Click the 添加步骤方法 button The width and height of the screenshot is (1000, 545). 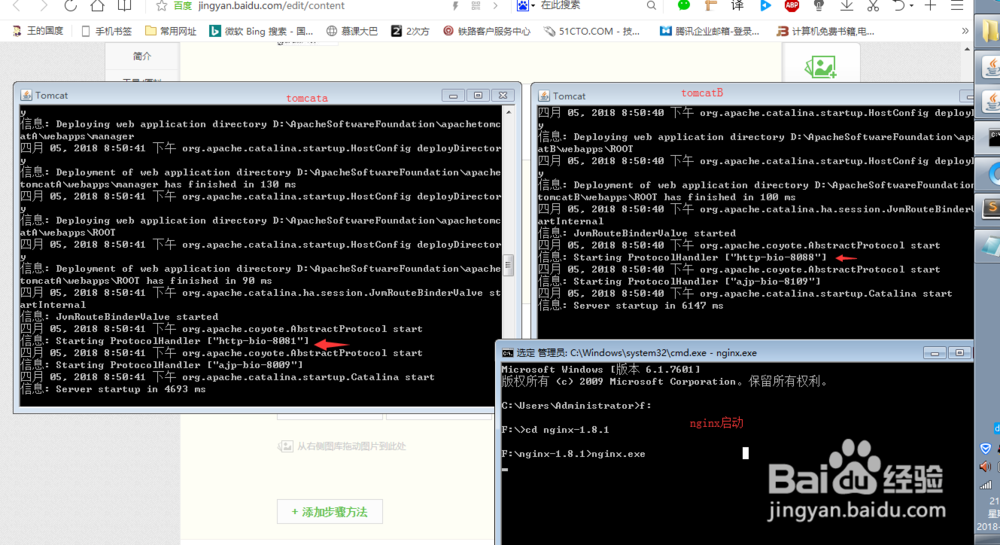(x=330, y=512)
